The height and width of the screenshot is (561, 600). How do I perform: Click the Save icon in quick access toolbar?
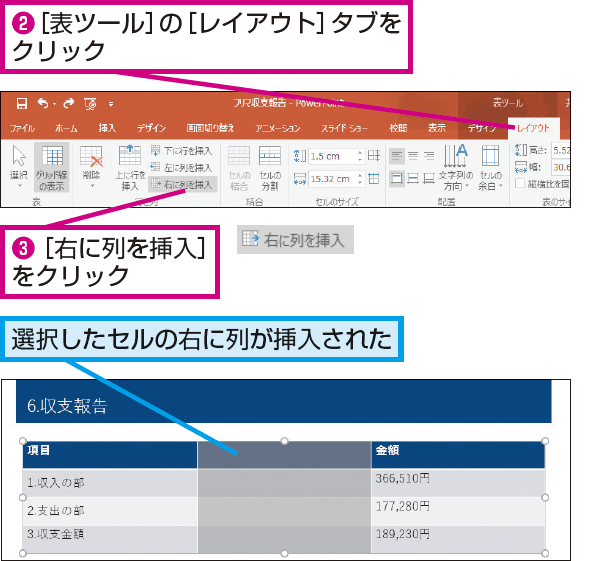pyautogui.click(x=21, y=103)
